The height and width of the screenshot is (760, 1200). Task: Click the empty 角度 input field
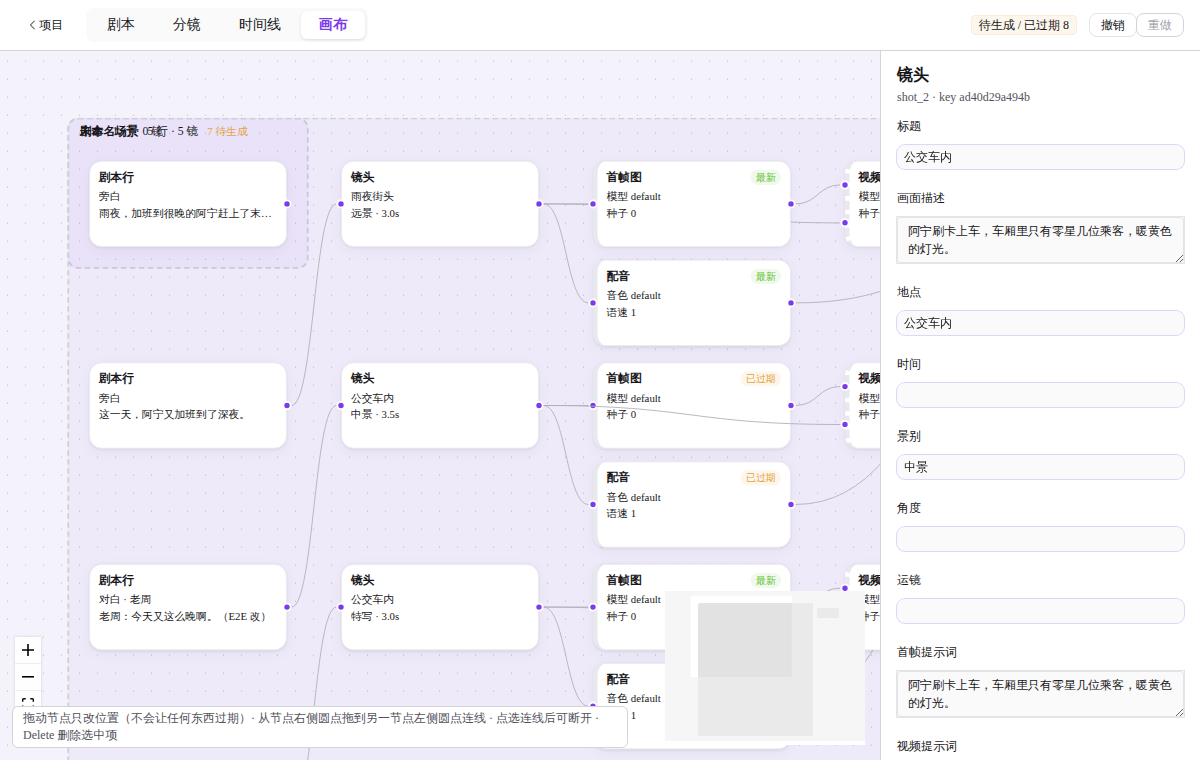1040,539
